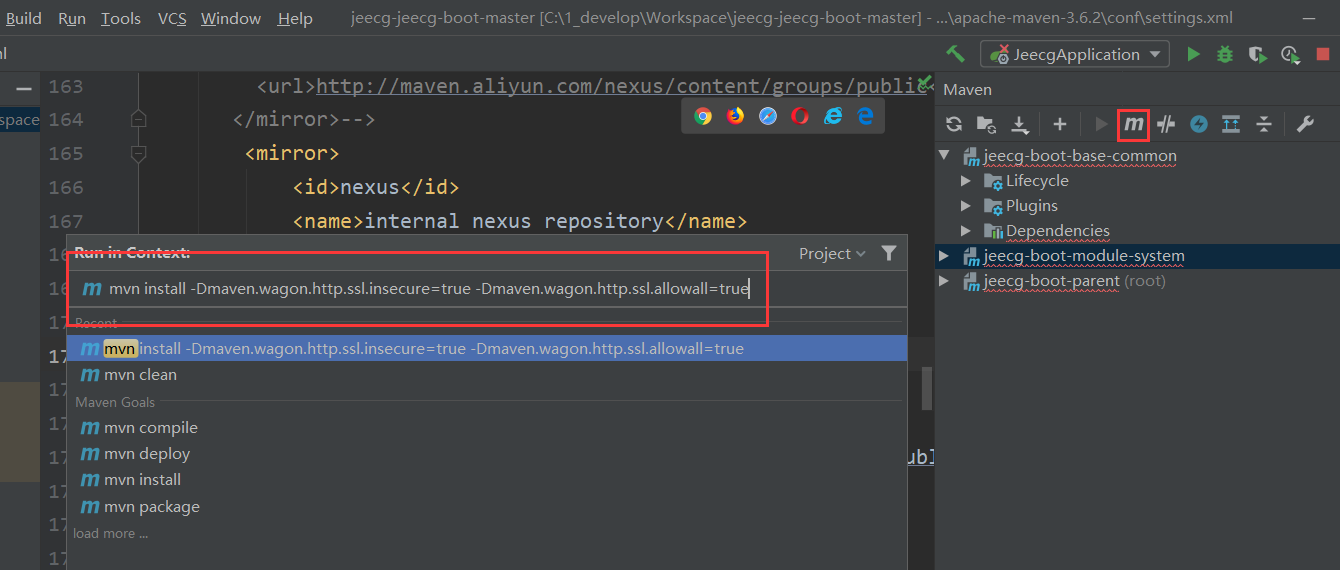Select recent mvn install -Dmaven.wagon command
The width and height of the screenshot is (1340, 570).
[487, 348]
